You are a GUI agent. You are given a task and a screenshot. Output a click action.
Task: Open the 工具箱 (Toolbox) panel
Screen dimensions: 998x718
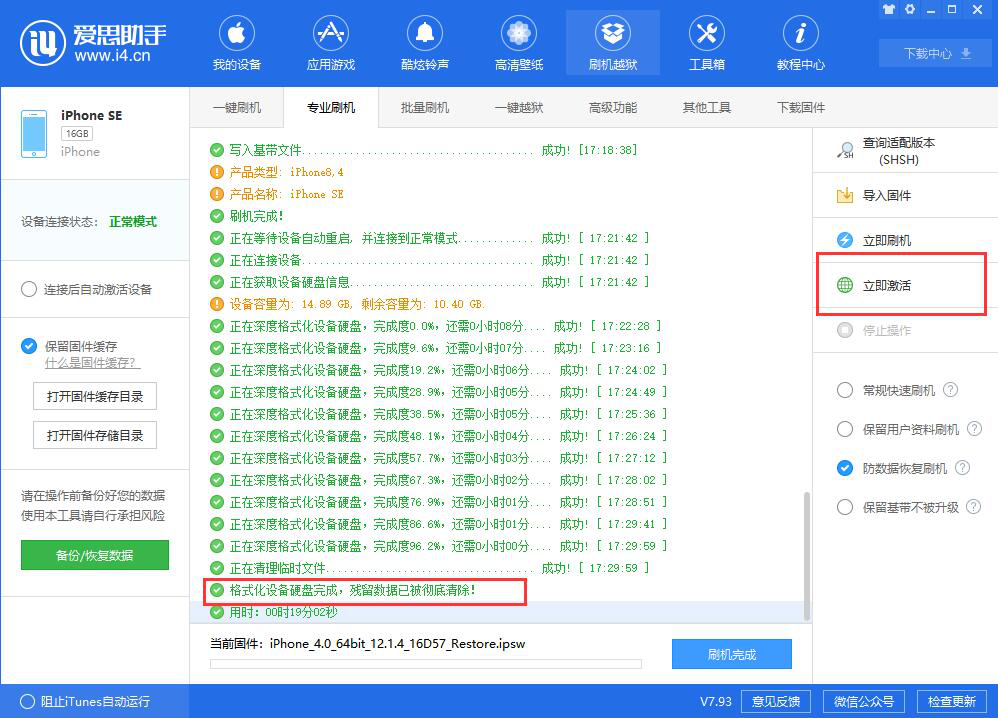pos(706,42)
